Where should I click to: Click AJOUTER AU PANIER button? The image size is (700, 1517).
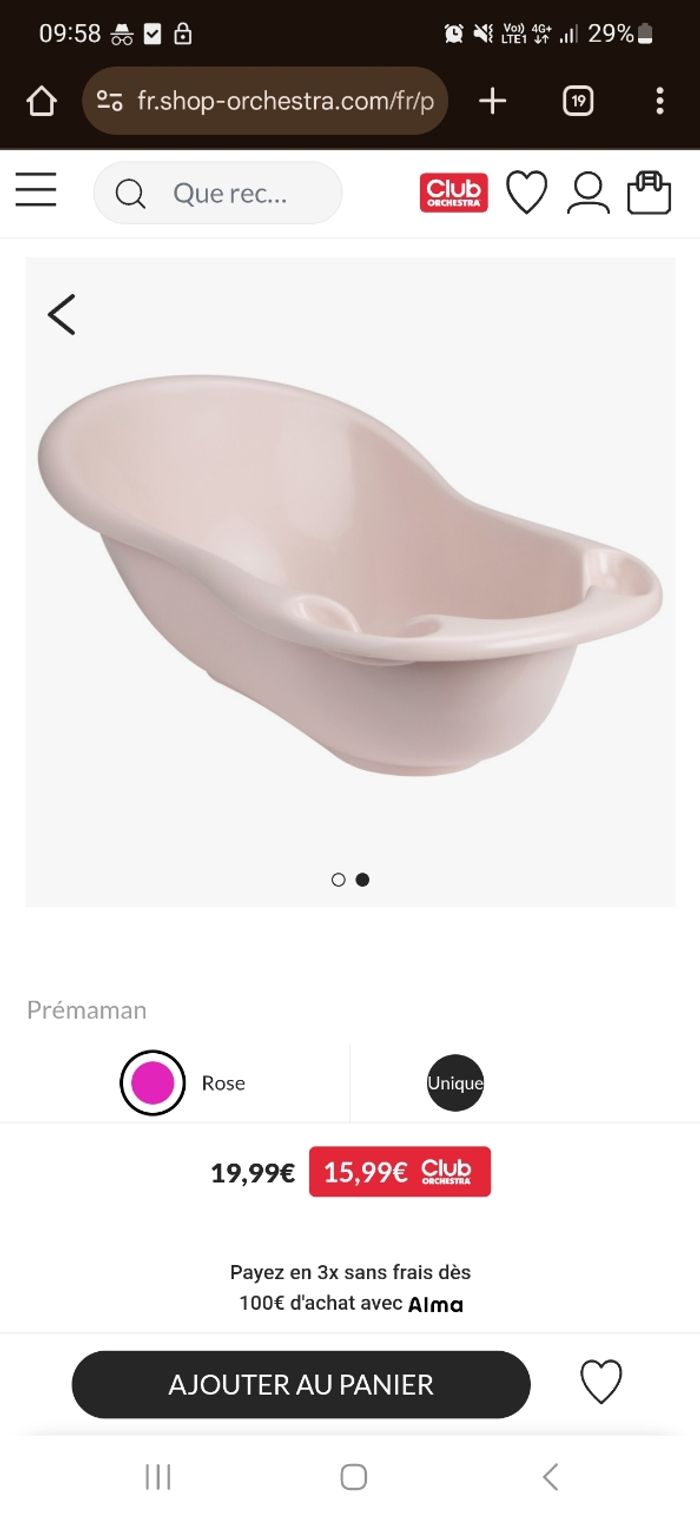pos(301,1384)
